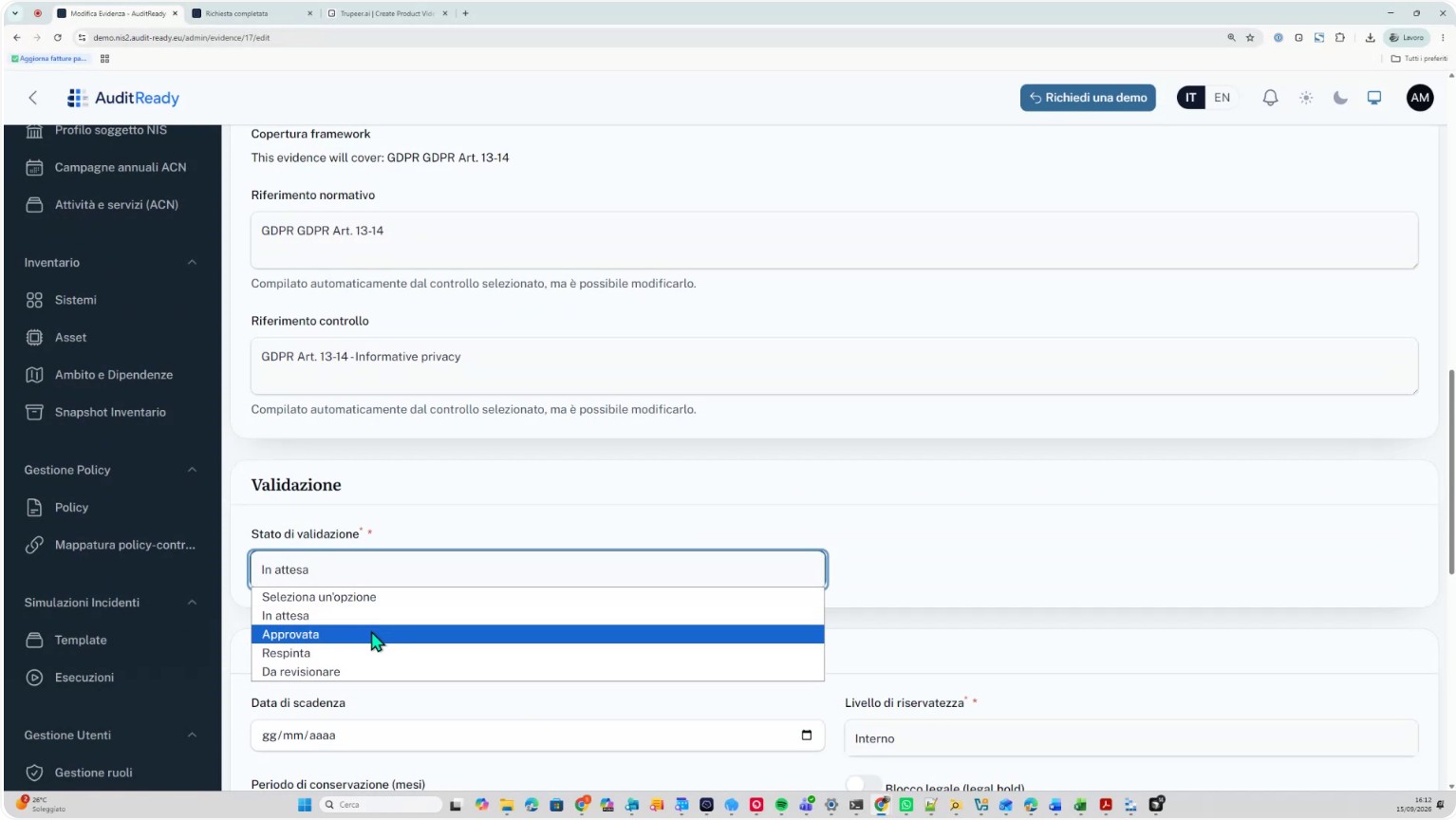This screenshot has width=1456, height=820.
Task: Open the browser three-dot menu
Action: click(1443, 38)
